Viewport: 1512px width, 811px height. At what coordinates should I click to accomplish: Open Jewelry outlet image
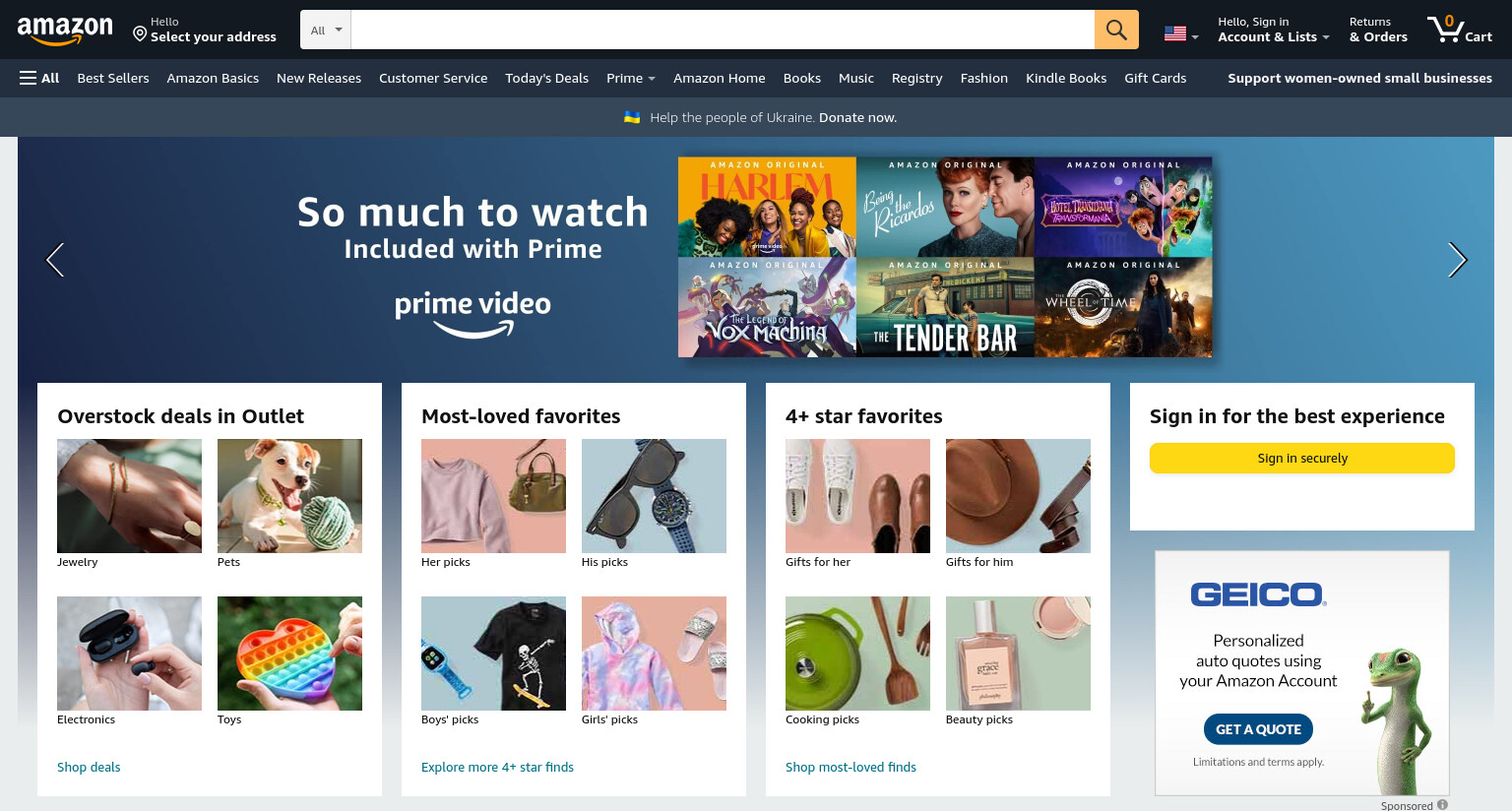[x=129, y=496]
